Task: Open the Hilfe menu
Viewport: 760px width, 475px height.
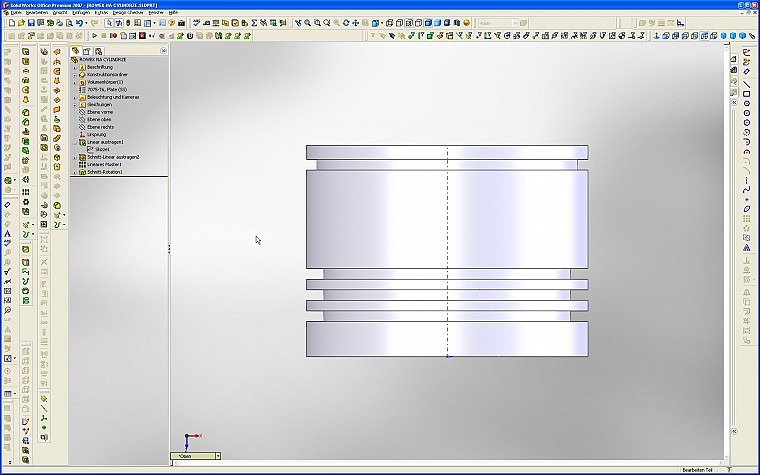Action: pyautogui.click(x=173, y=12)
